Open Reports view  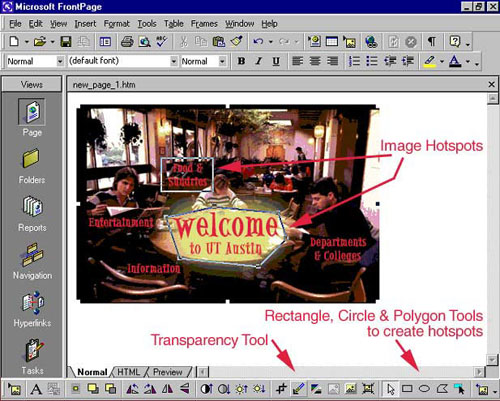click(32, 214)
